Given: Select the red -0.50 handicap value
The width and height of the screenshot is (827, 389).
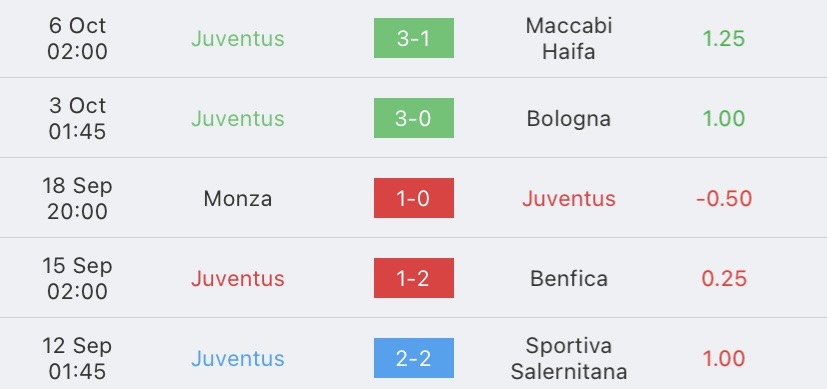Looking at the screenshot, I should [724, 199].
